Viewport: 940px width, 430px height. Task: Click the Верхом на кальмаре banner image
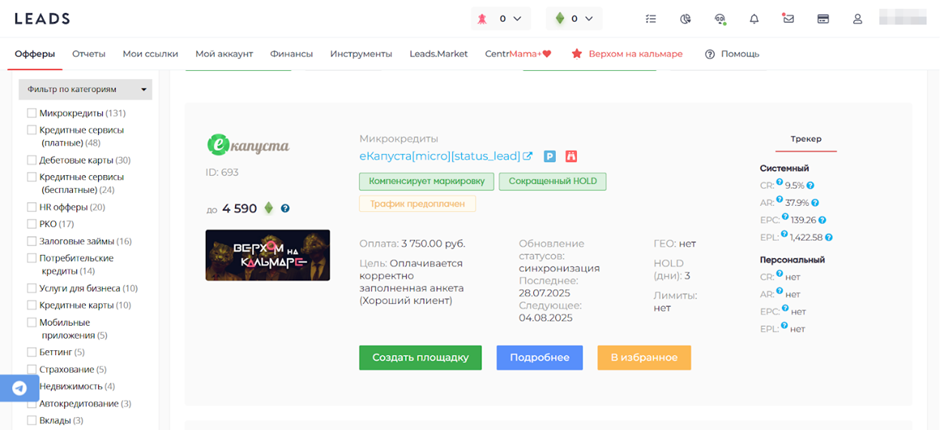click(x=267, y=255)
